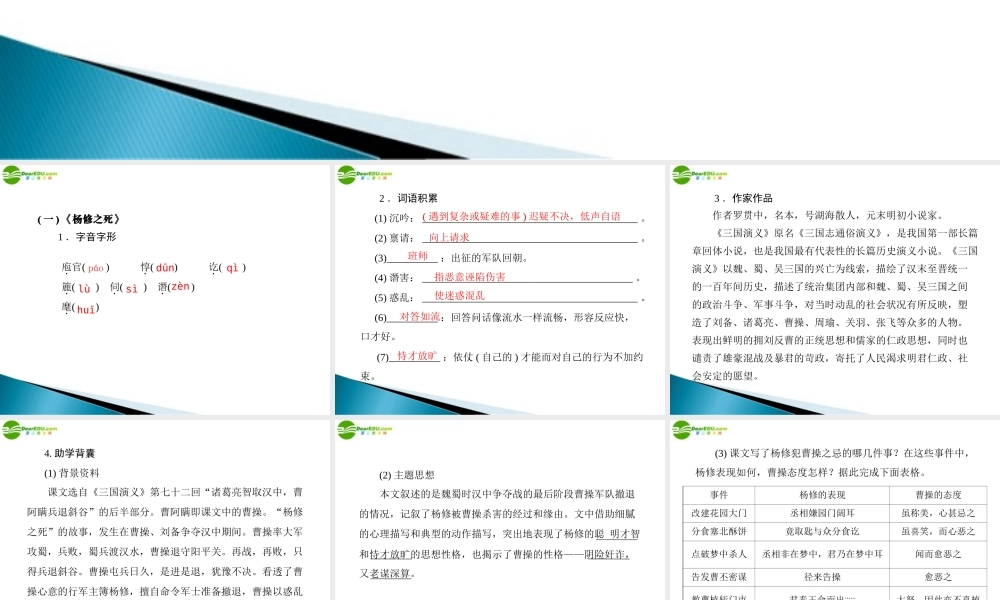
Task: Click the red answer 向上请求
Action: (449, 237)
